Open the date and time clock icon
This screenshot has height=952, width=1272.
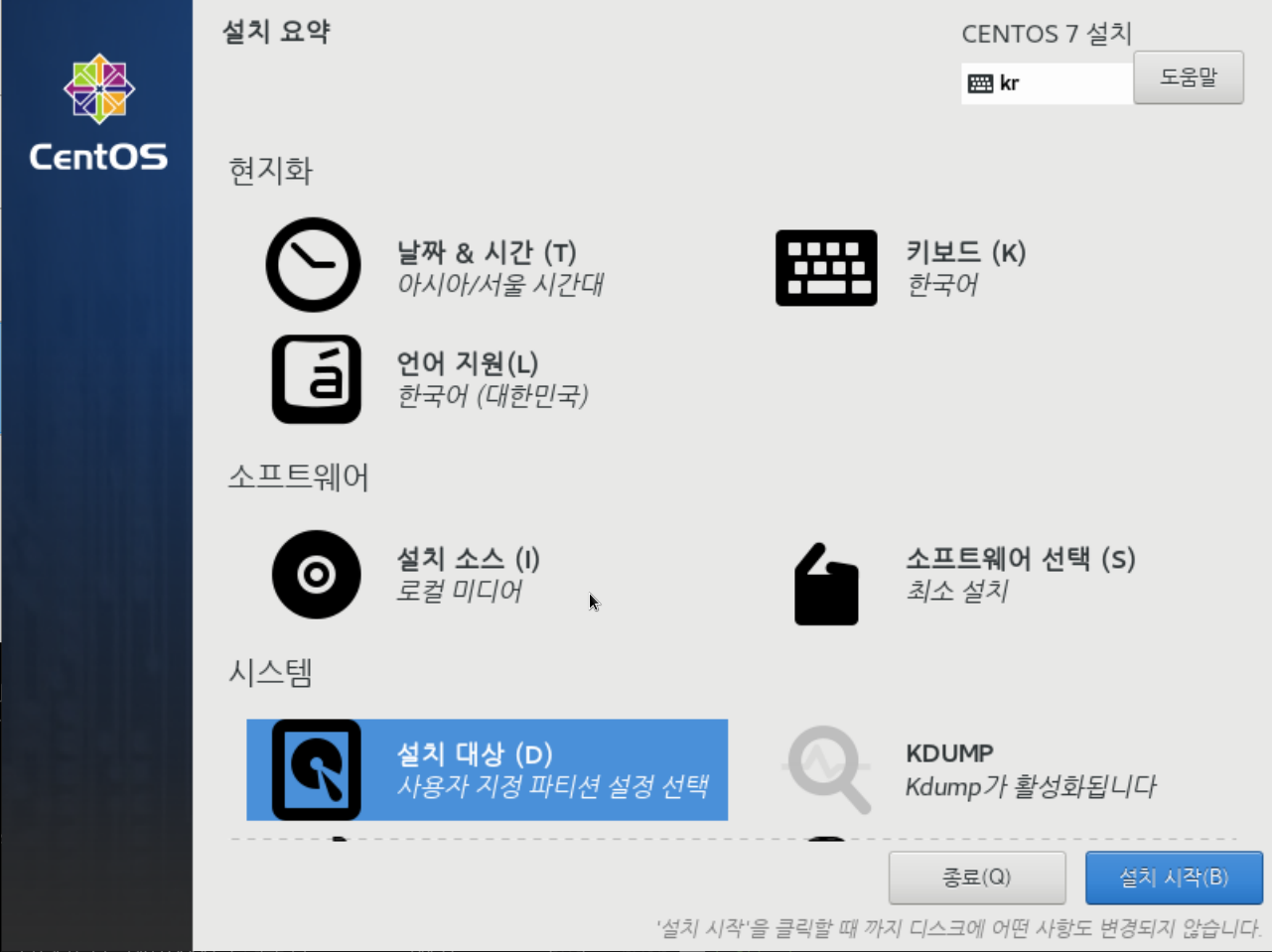[314, 265]
